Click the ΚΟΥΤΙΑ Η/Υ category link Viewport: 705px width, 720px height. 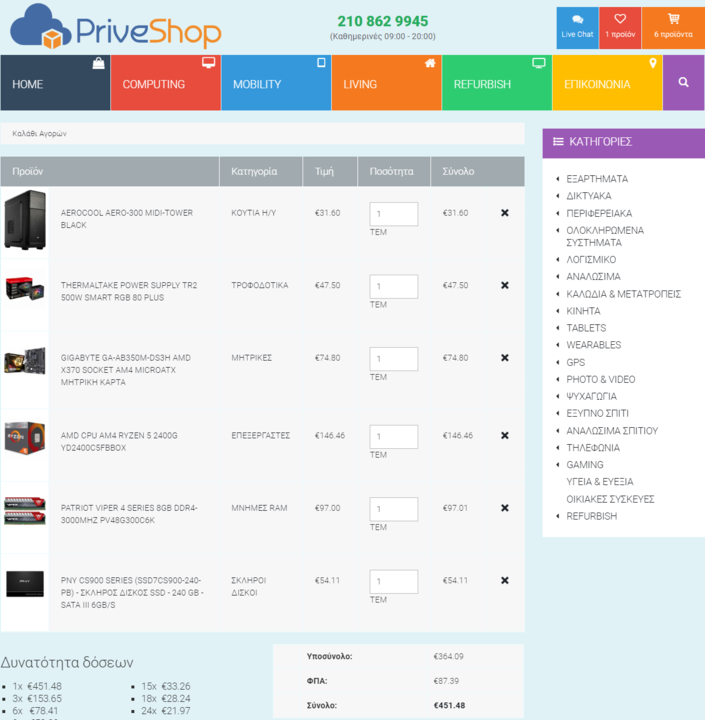tap(254, 213)
